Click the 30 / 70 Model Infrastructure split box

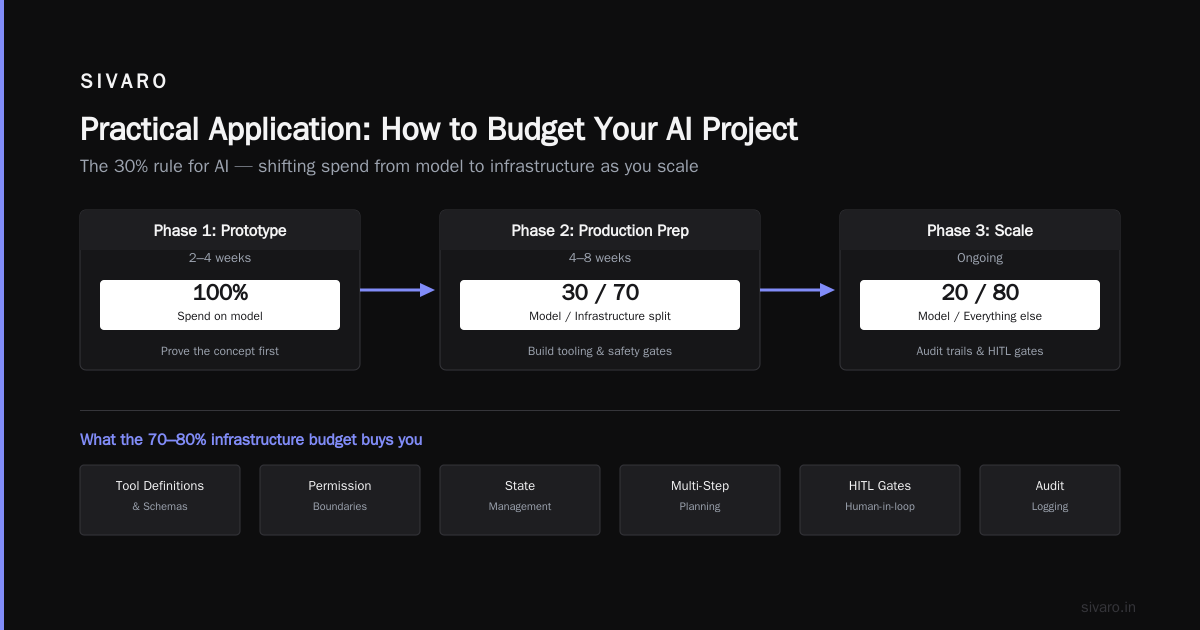[600, 305]
